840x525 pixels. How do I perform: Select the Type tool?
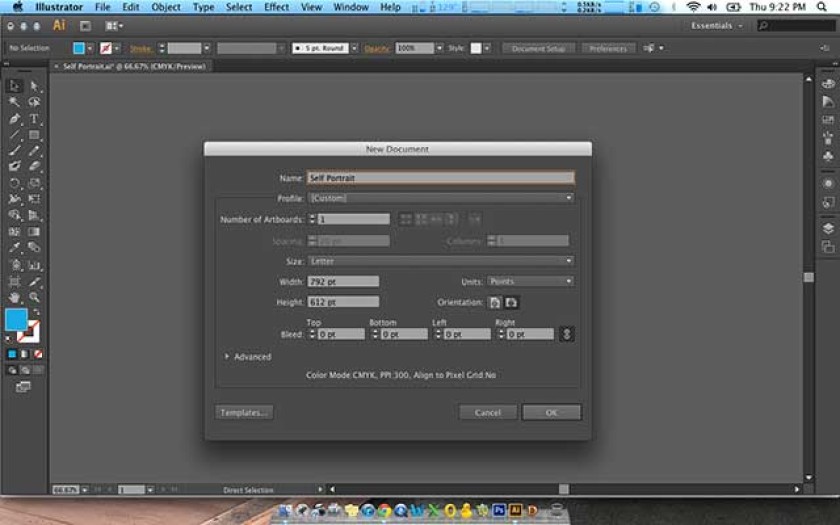34,118
